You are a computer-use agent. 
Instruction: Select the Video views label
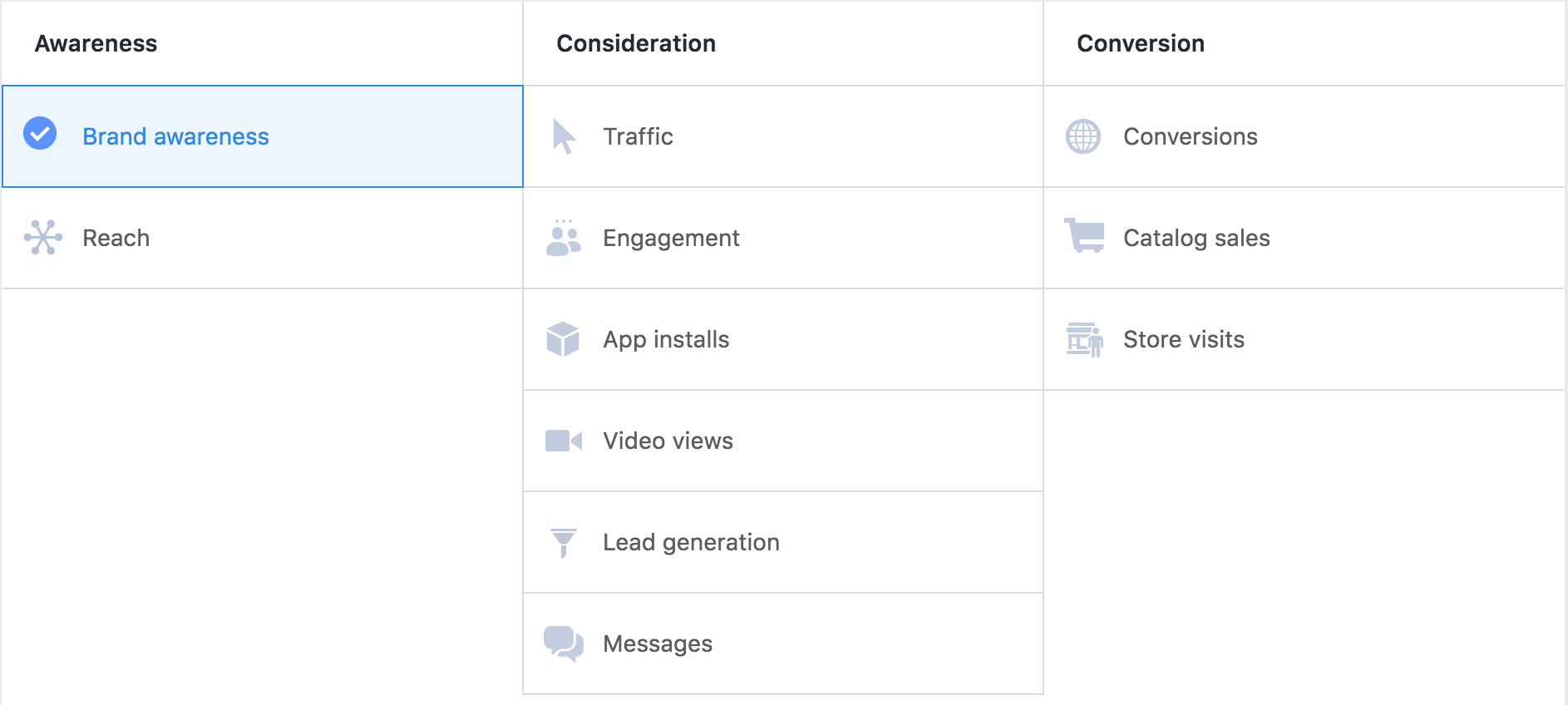coord(668,441)
